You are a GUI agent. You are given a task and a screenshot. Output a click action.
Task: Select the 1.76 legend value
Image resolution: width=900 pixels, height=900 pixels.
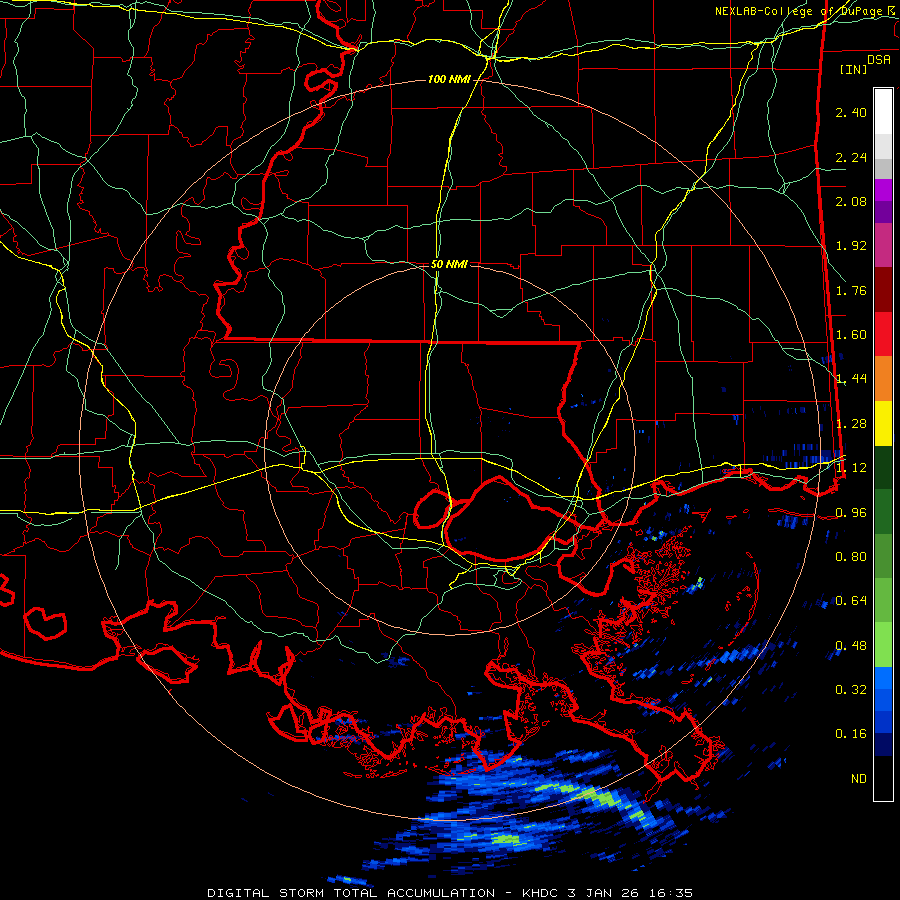[x=851, y=290]
